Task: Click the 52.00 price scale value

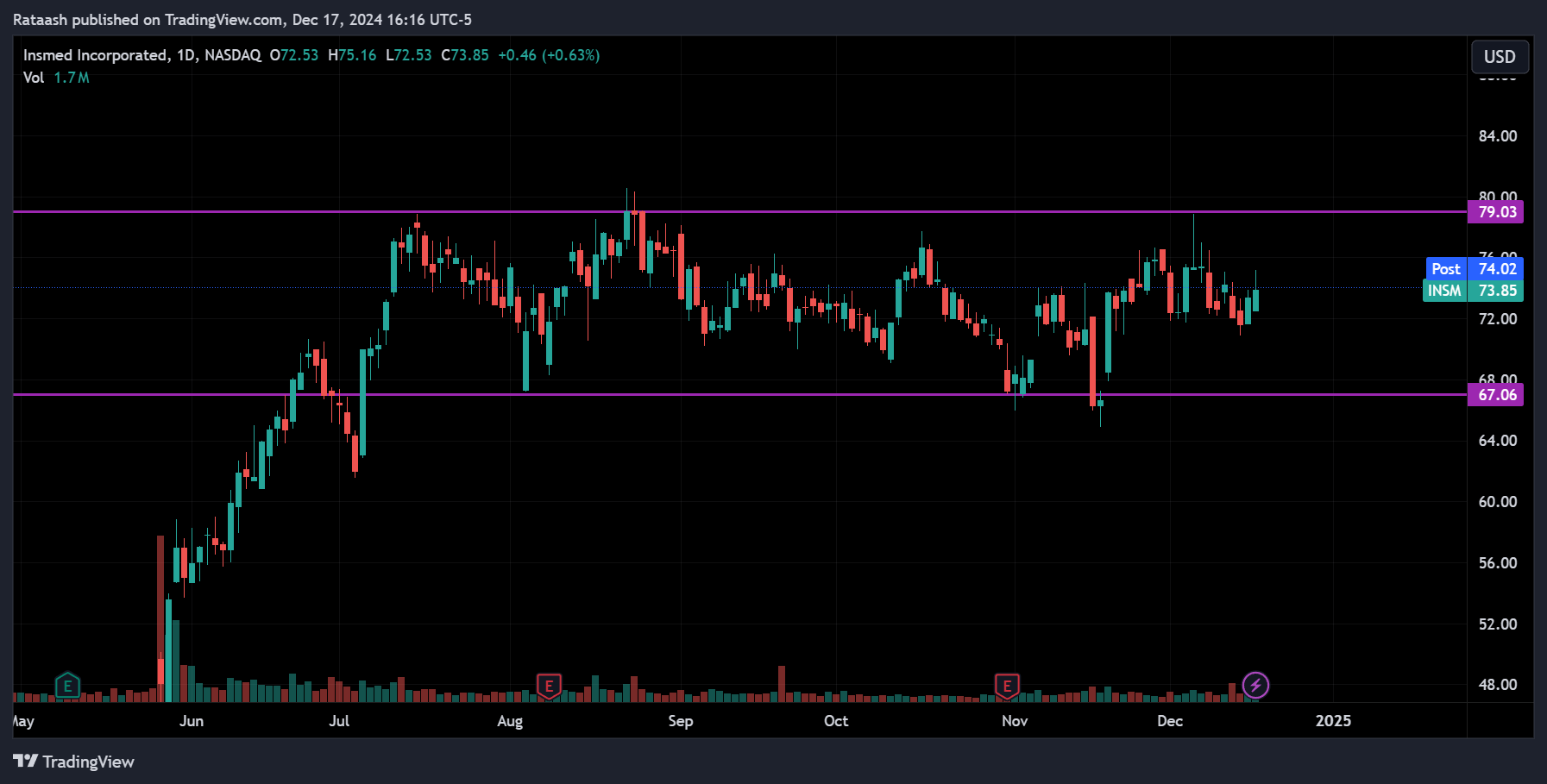Action: coord(1498,624)
